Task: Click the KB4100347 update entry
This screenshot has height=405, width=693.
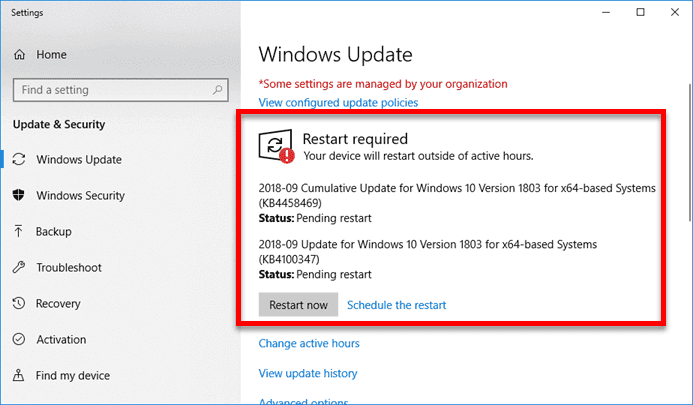Action: click(428, 252)
